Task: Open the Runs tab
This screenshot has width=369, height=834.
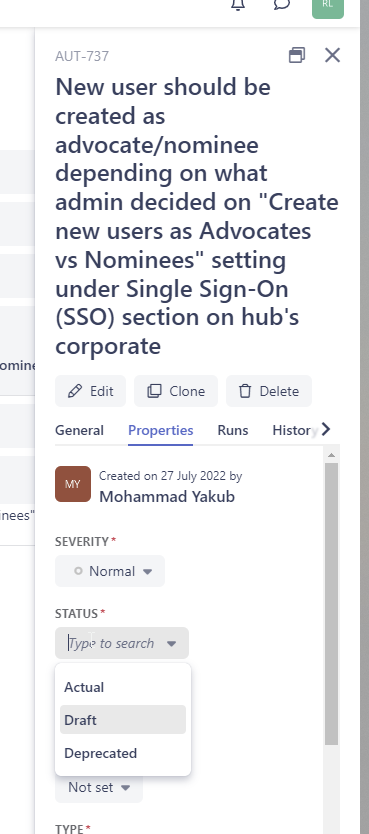Action: click(233, 430)
